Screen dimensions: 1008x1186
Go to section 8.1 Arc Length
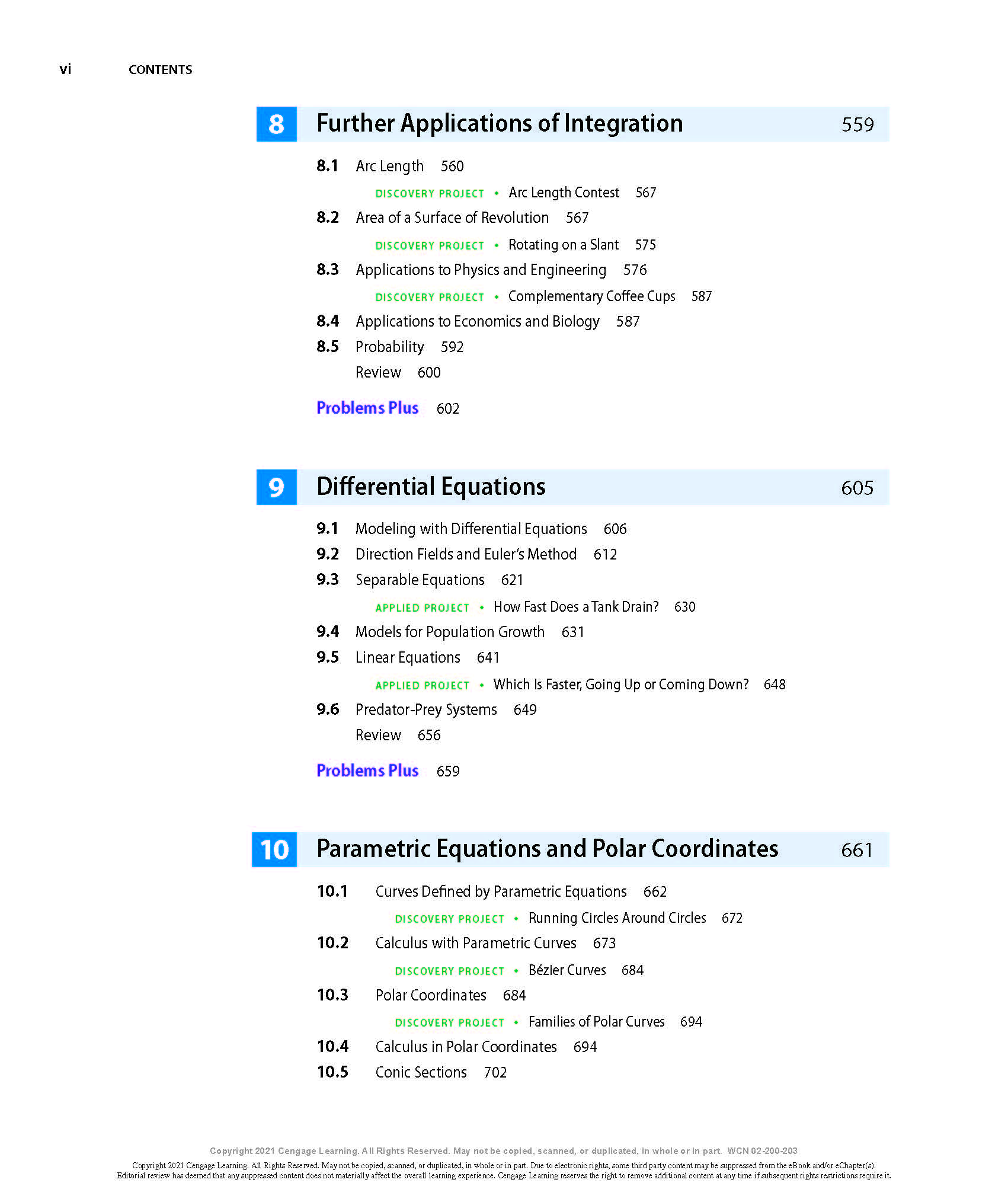389,167
